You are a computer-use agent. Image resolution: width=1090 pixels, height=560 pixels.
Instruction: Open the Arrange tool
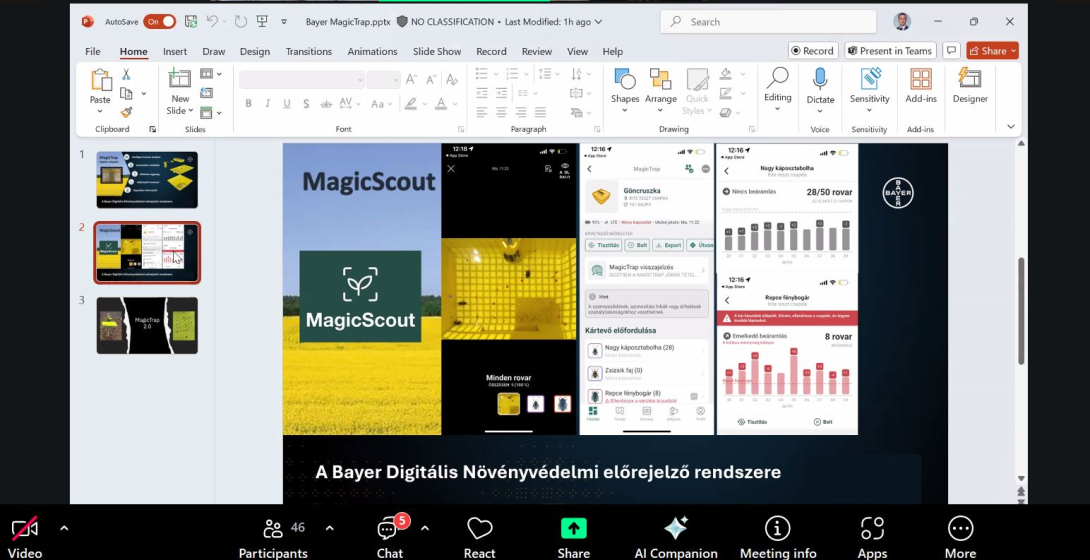(660, 86)
